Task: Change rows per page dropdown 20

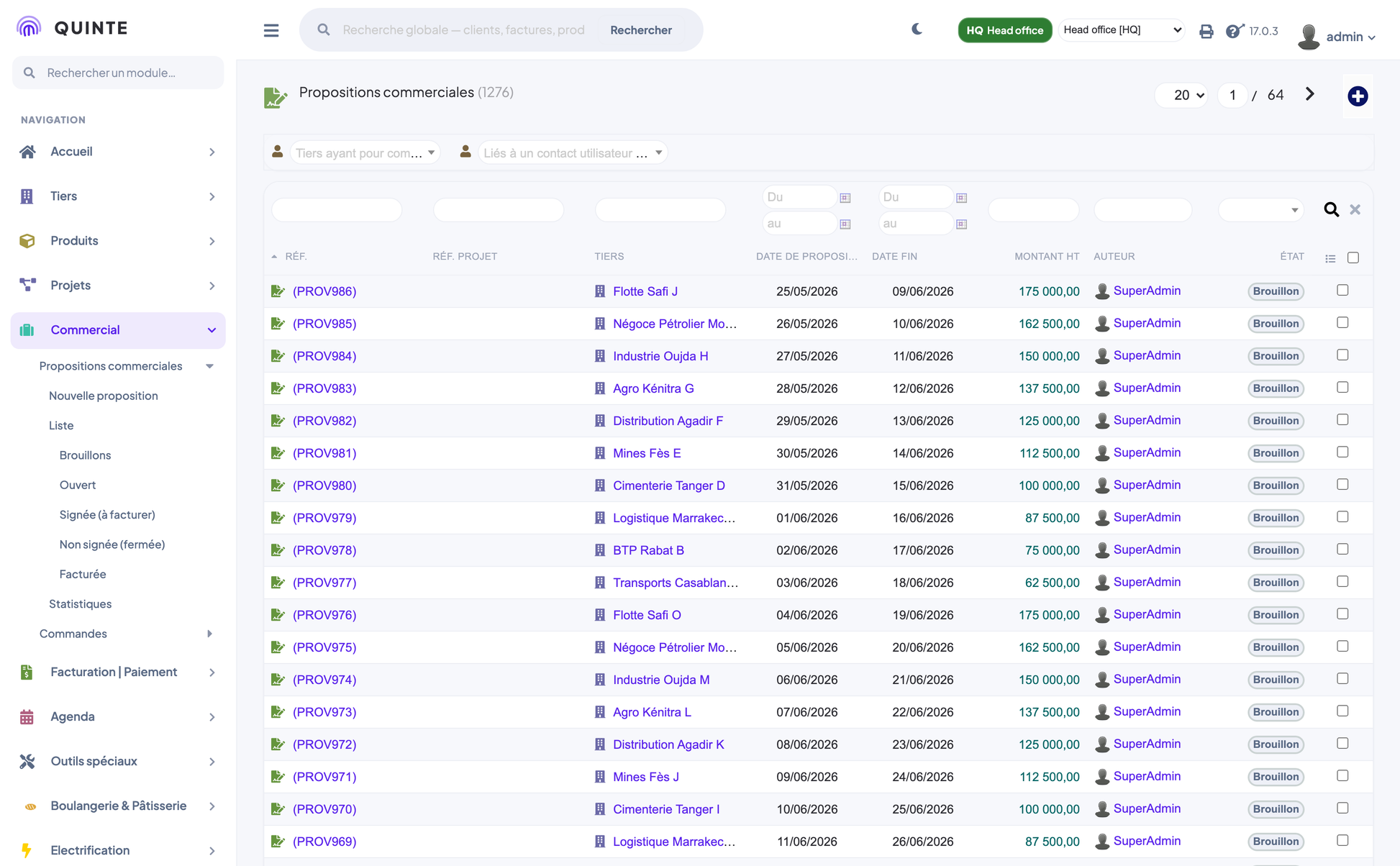Action: click(1181, 95)
